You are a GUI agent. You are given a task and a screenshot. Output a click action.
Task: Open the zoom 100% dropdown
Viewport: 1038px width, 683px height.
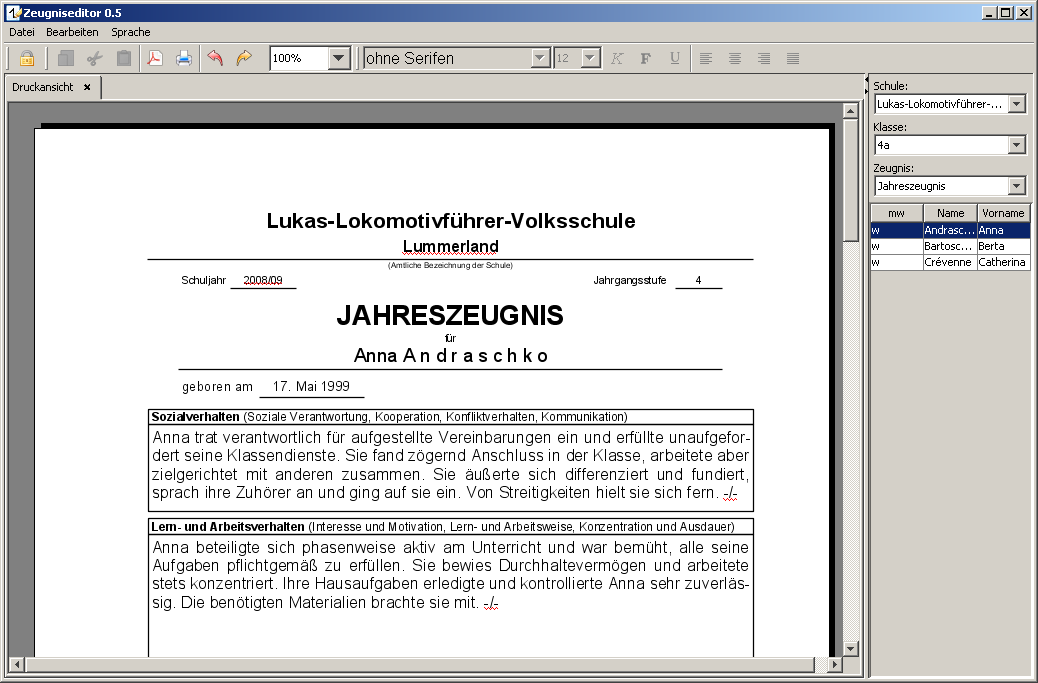click(x=339, y=58)
